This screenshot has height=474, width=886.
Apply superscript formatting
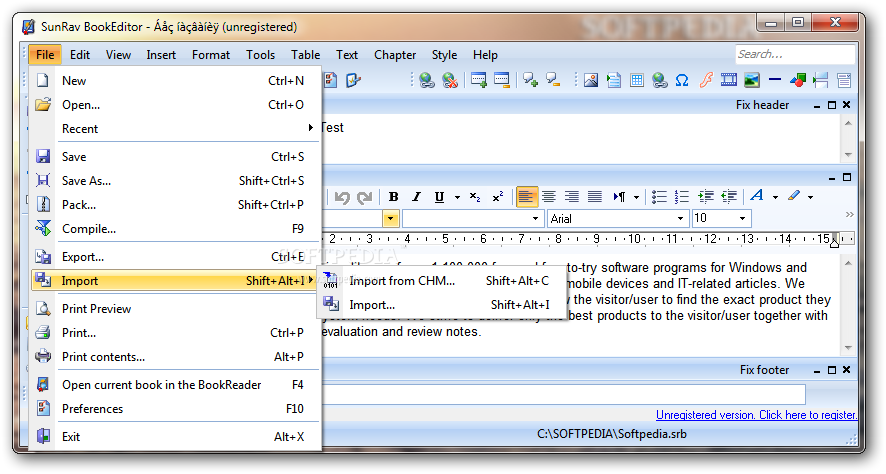[x=498, y=197]
